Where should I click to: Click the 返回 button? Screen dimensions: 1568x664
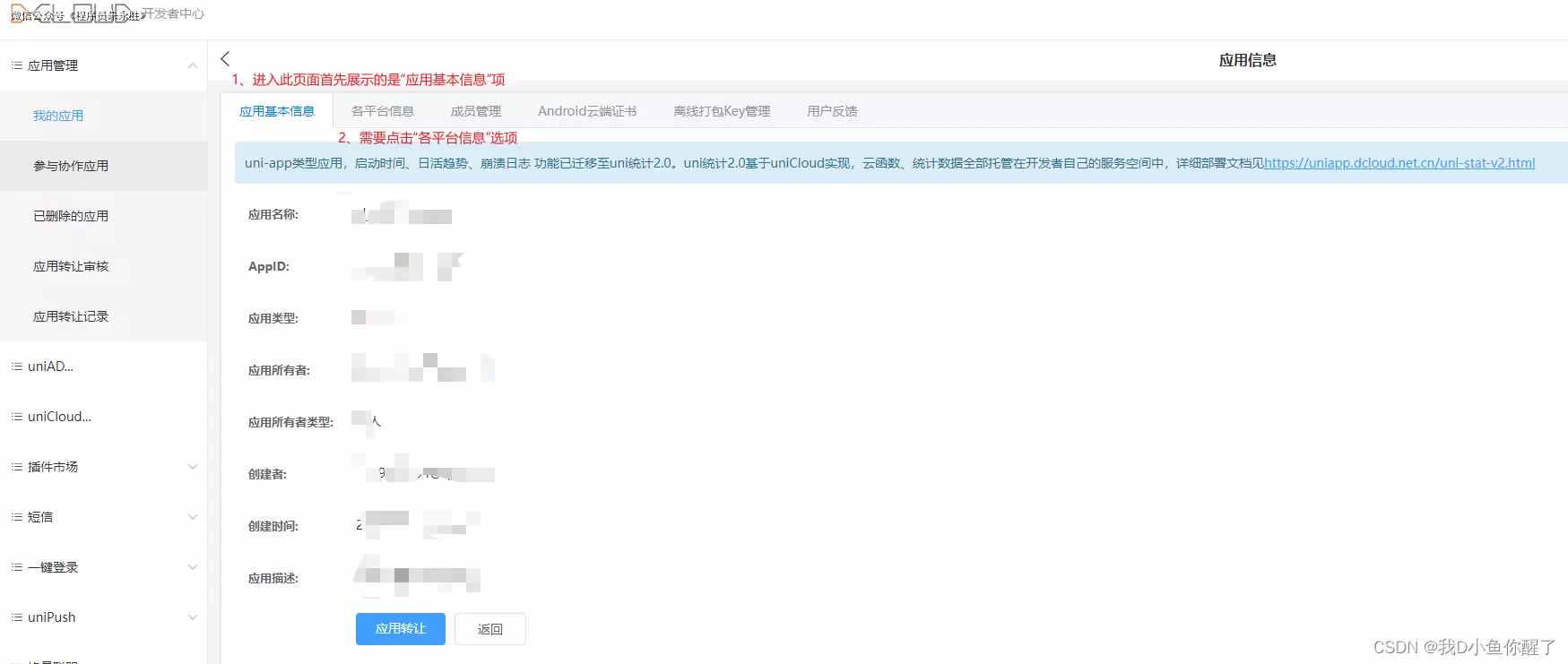click(489, 629)
